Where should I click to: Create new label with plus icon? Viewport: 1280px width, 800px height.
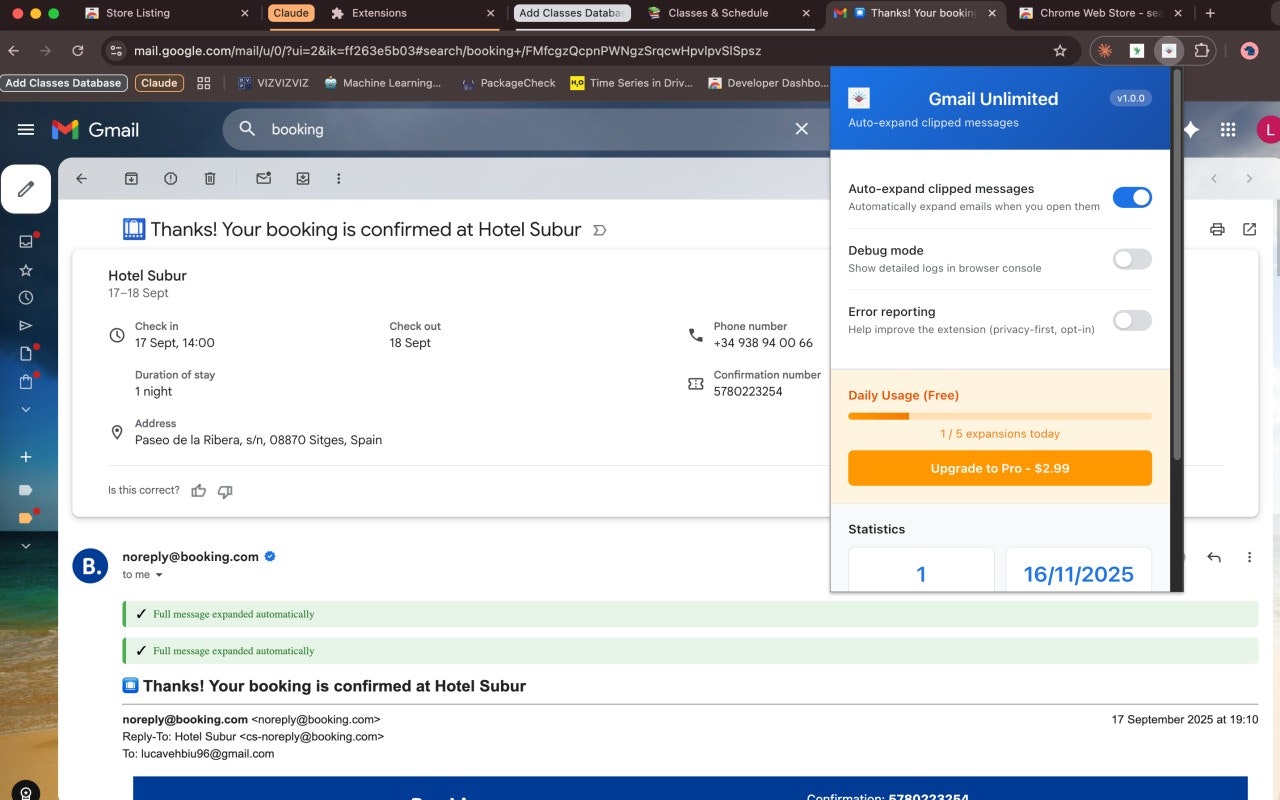pos(26,457)
